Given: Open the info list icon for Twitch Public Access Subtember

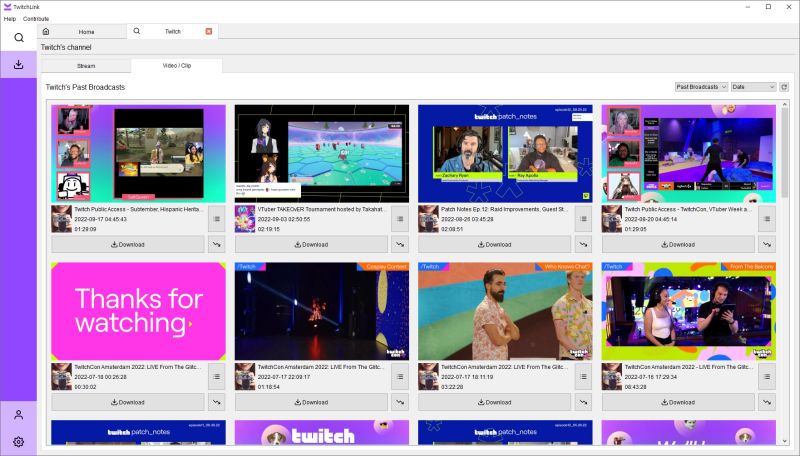Looking at the screenshot, I should [217, 219].
